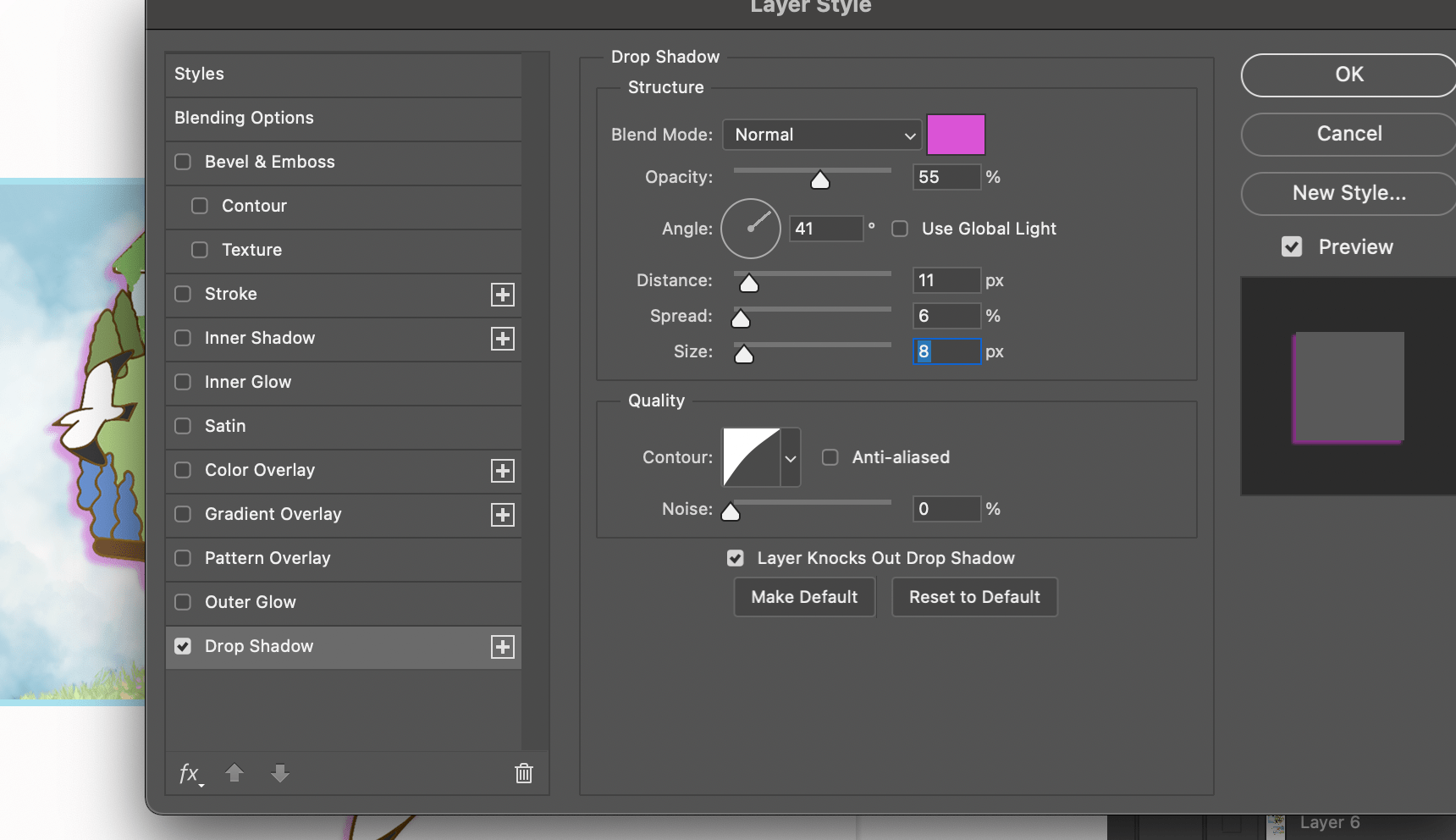Open the Blend Mode dropdown
The height and width of the screenshot is (840, 1456).
click(x=821, y=135)
